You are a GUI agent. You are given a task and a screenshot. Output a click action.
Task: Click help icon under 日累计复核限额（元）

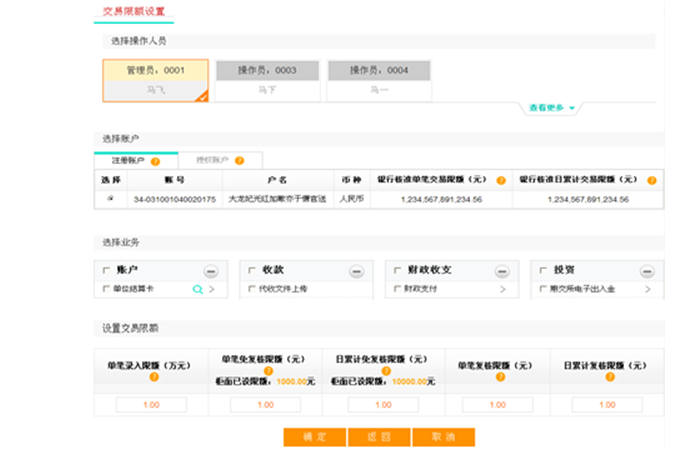pyautogui.click(x=610, y=377)
